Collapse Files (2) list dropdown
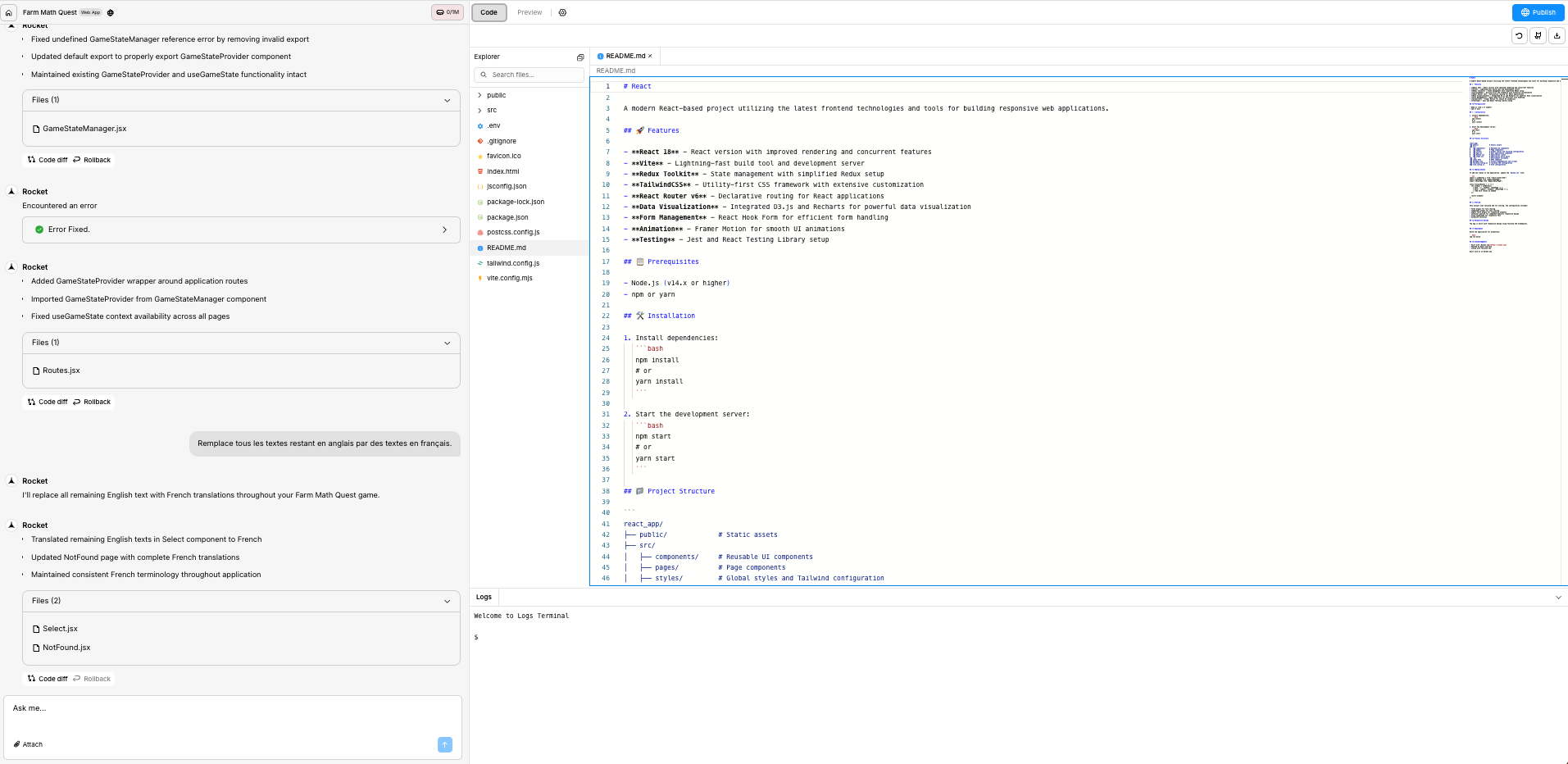 [447, 601]
